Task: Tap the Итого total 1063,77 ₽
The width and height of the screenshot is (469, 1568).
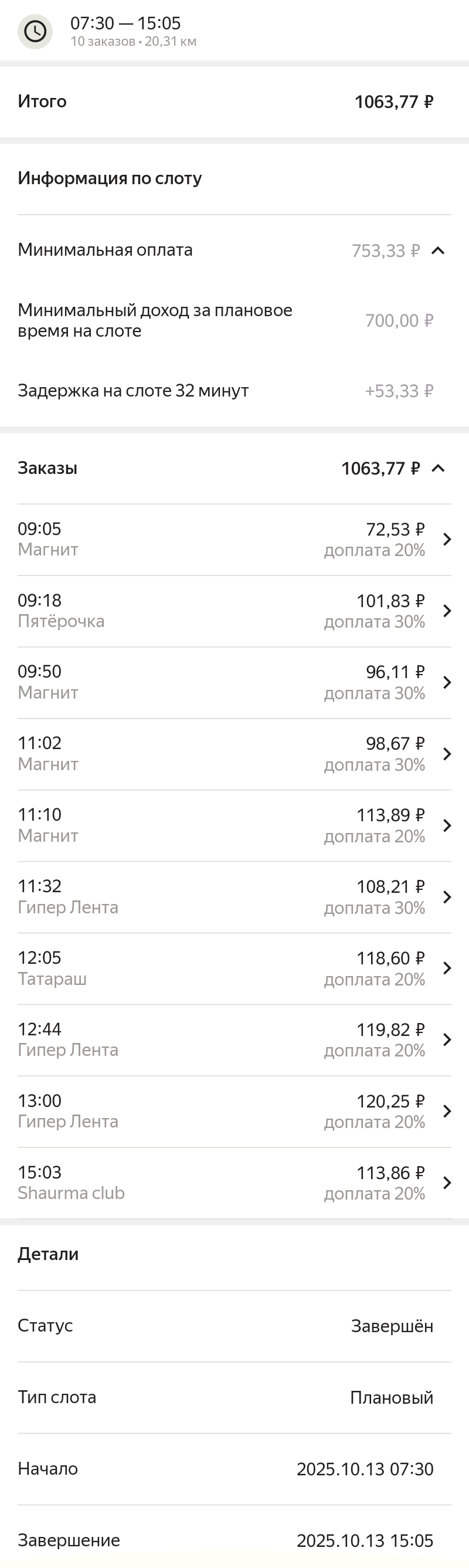Action: [393, 101]
